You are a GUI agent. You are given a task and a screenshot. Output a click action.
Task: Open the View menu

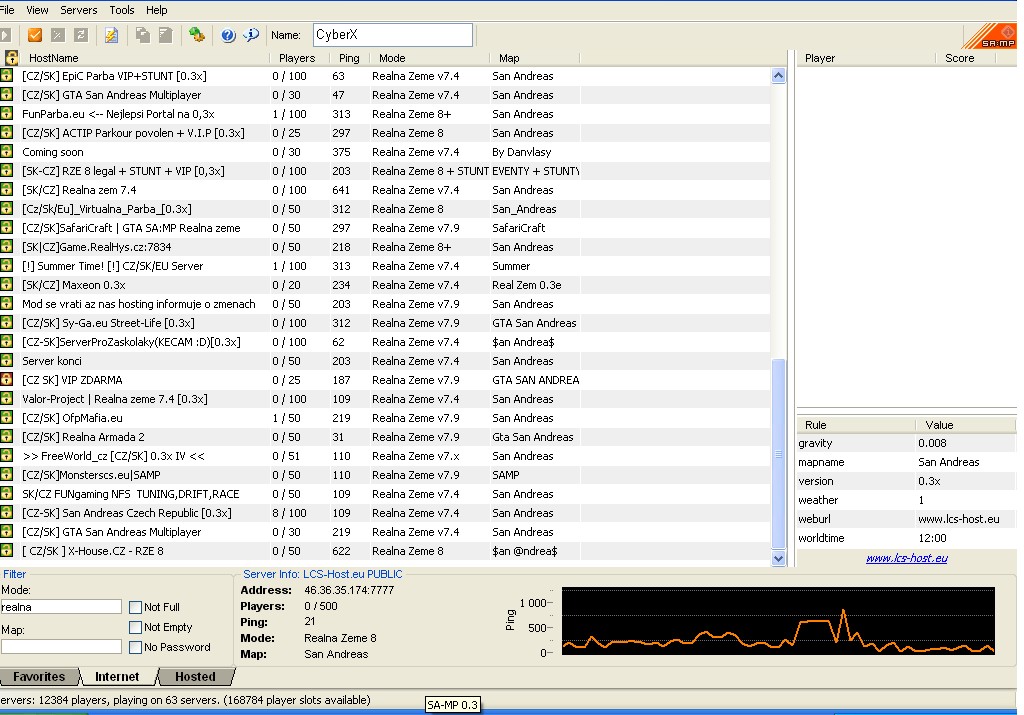pos(37,10)
